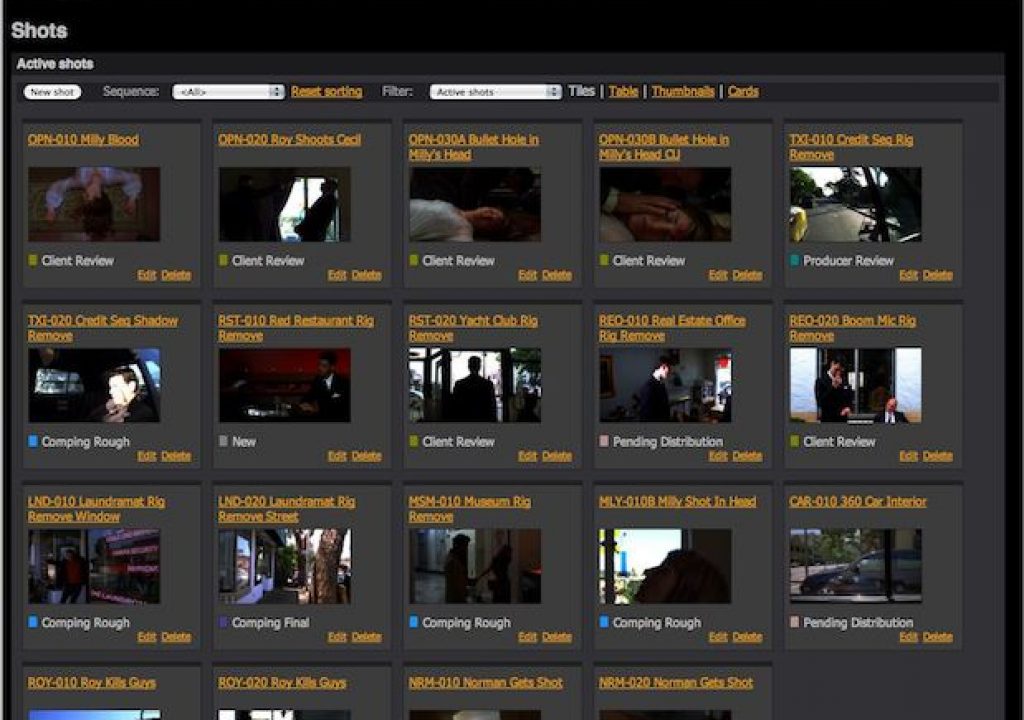Open OPN-030A Bullet Hole in Milly's Head
Image resolution: width=1024 pixels, height=720 pixels.
[x=473, y=147]
